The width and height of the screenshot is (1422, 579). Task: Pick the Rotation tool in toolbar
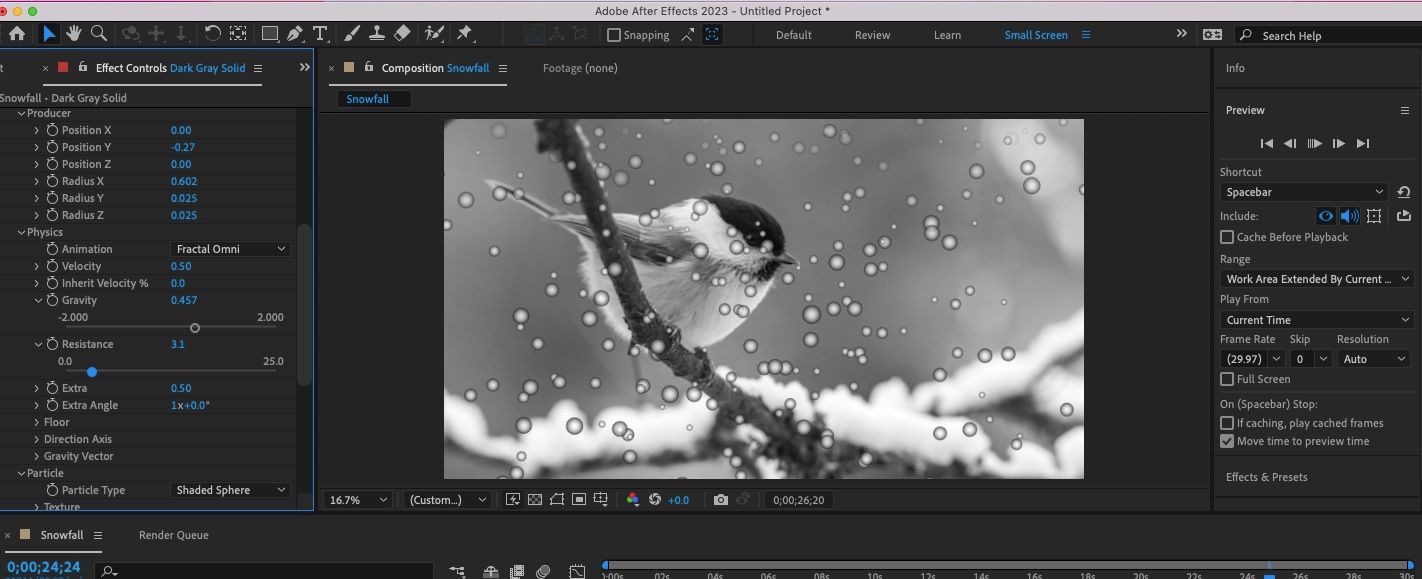(x=212, y=34)
